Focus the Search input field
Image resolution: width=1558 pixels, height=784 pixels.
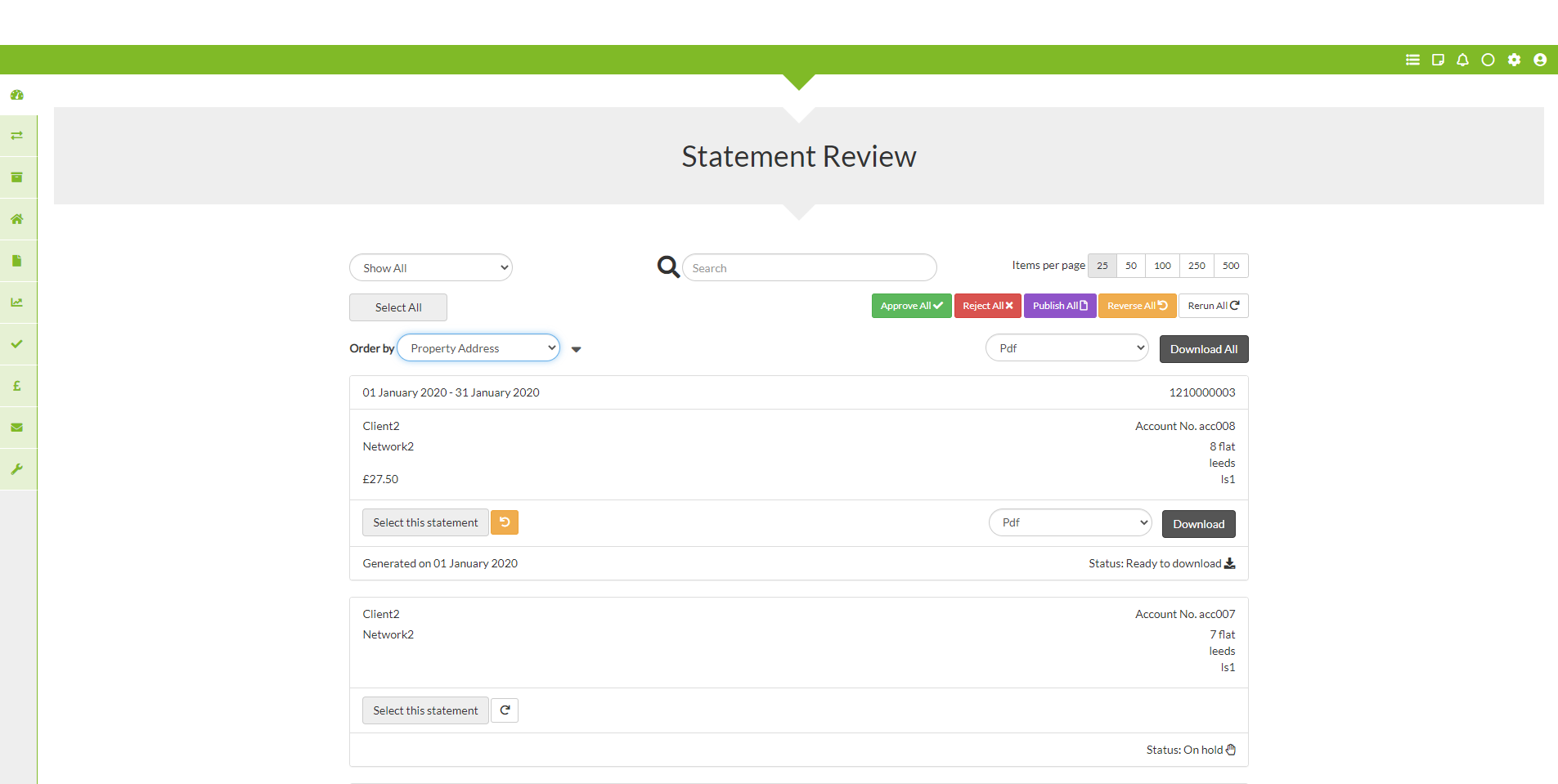[x=810, y=267]
